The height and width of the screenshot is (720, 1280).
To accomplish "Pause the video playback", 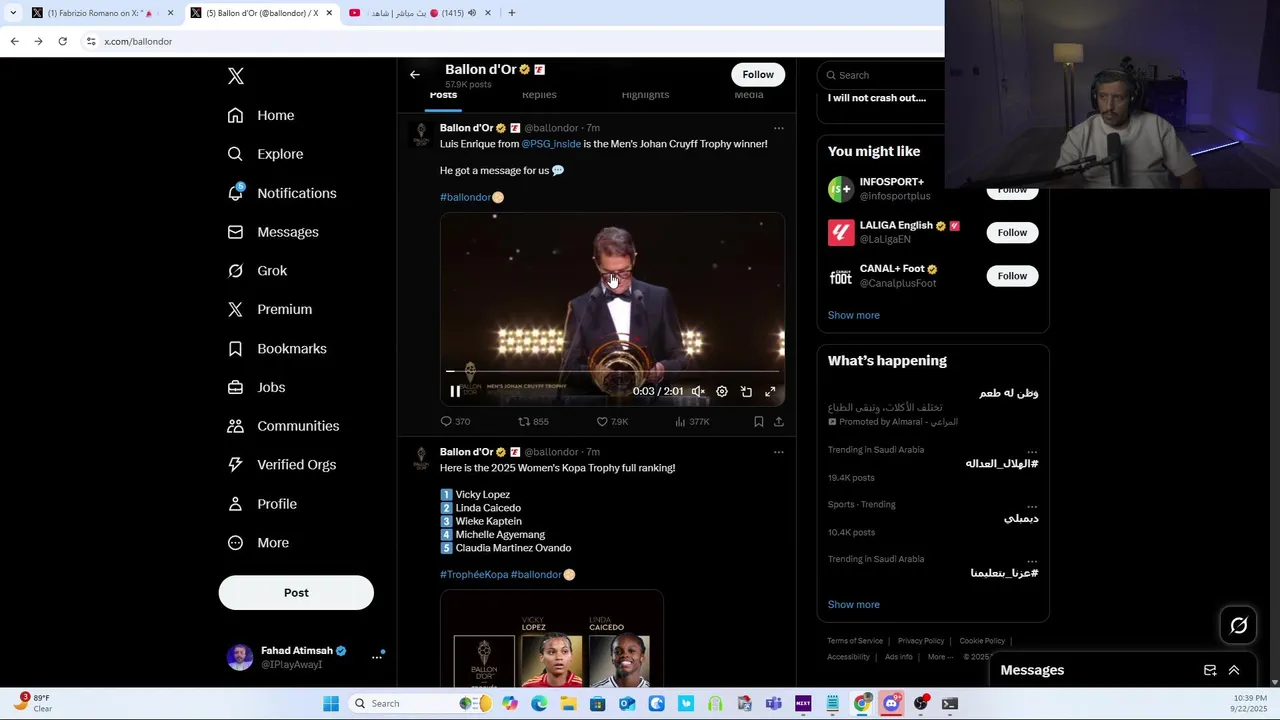I will [x=455, y=392].
